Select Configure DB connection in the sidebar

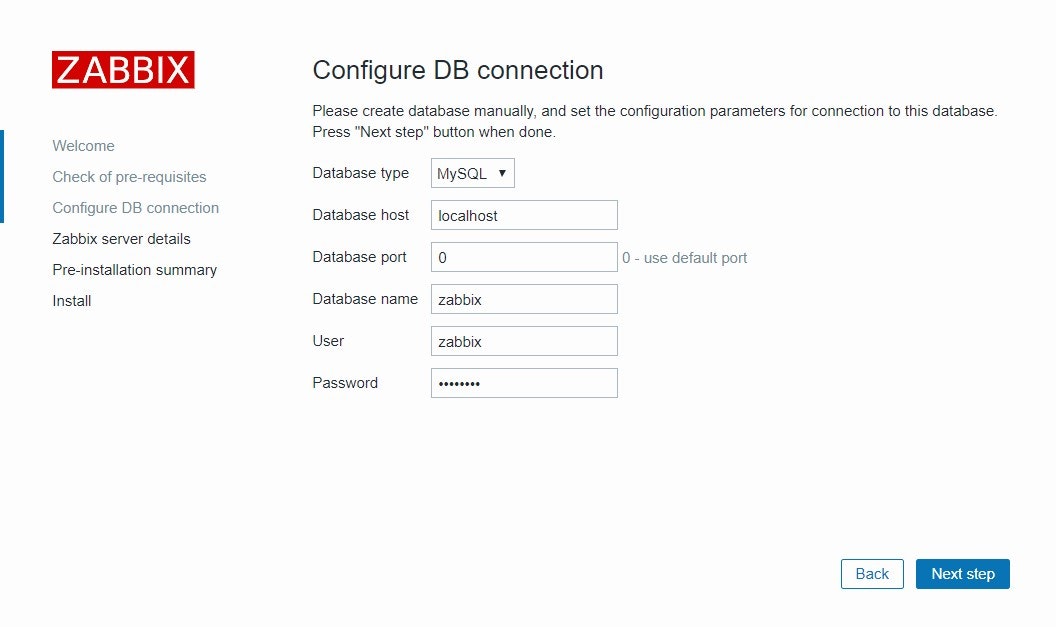tap(135, 207)
